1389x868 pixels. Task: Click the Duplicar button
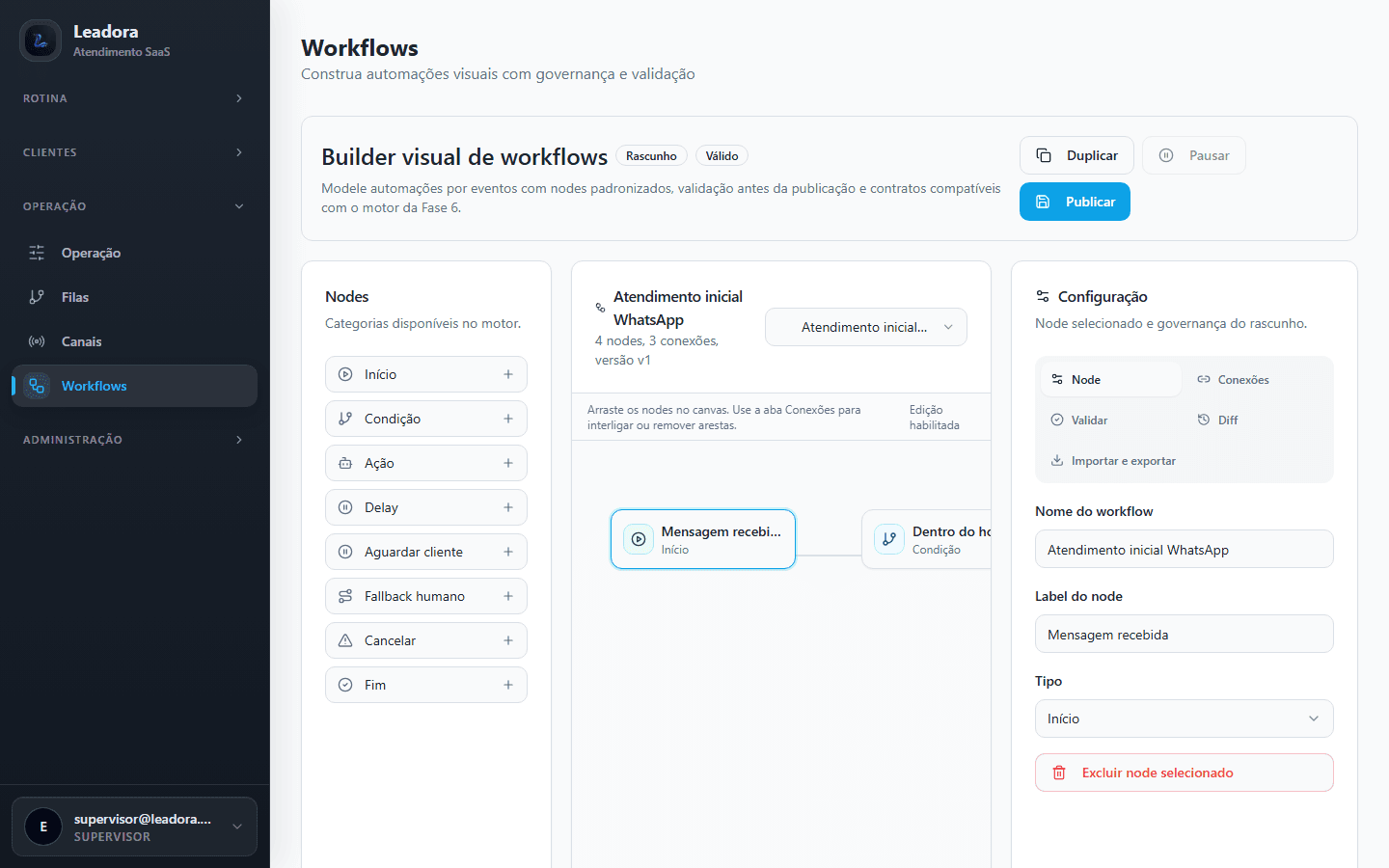tap(1076, 155)
